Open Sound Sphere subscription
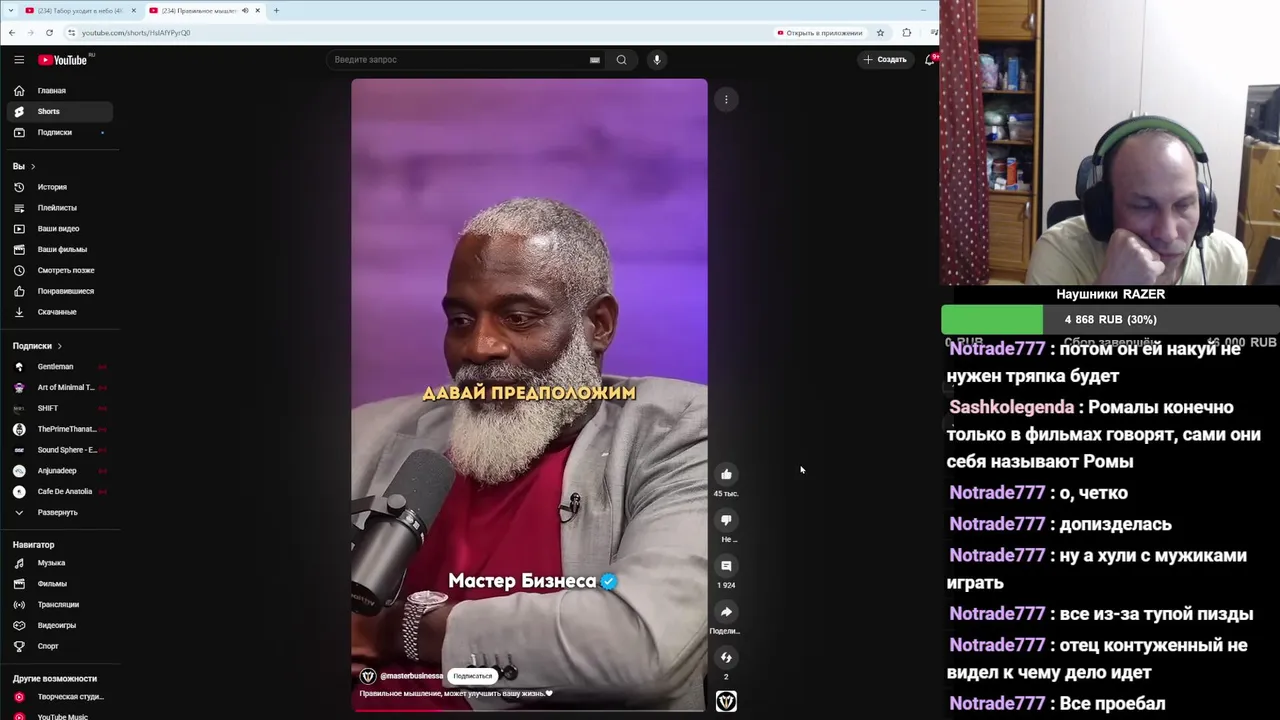The image size is (1280, 720). point(60,450)
